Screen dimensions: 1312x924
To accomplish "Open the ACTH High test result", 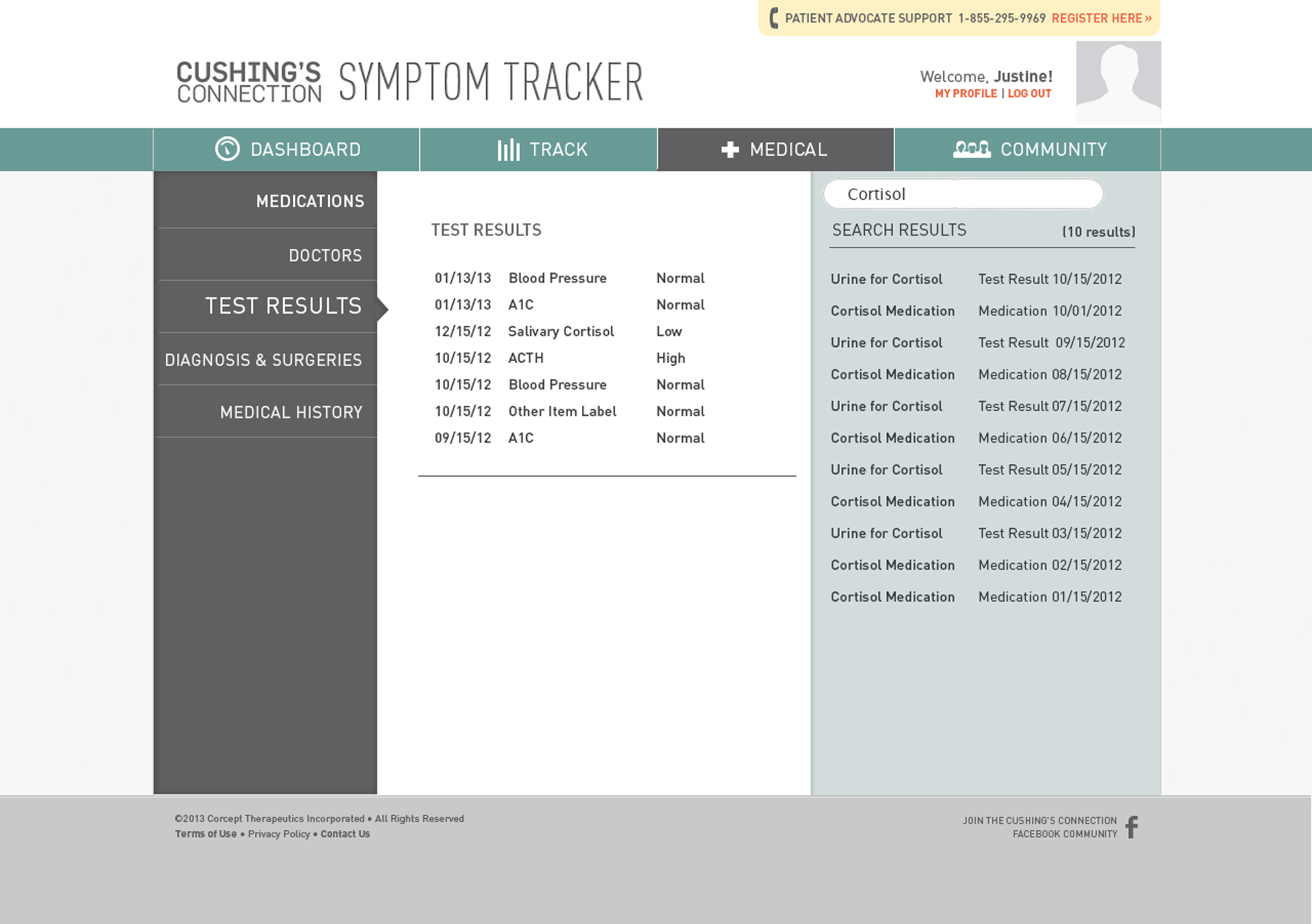I will tap(569, 358).
